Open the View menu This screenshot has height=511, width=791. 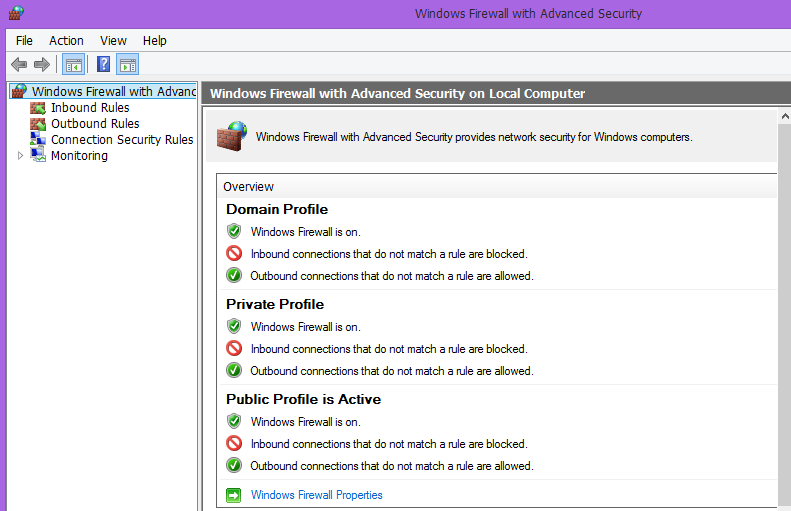(113, 40)
